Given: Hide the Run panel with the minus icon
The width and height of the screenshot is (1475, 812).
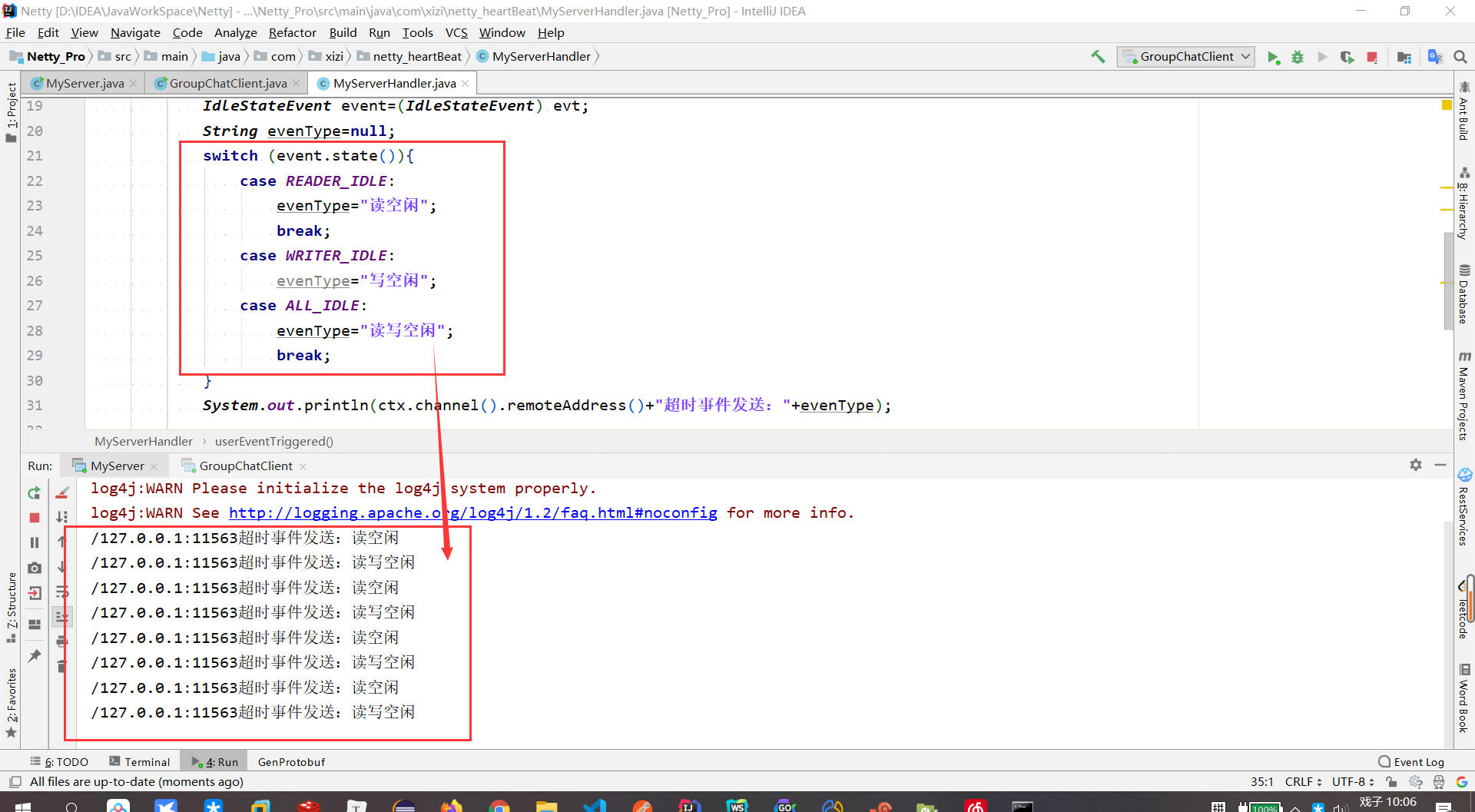Looking at the screenshot, I should (1440, 465).
